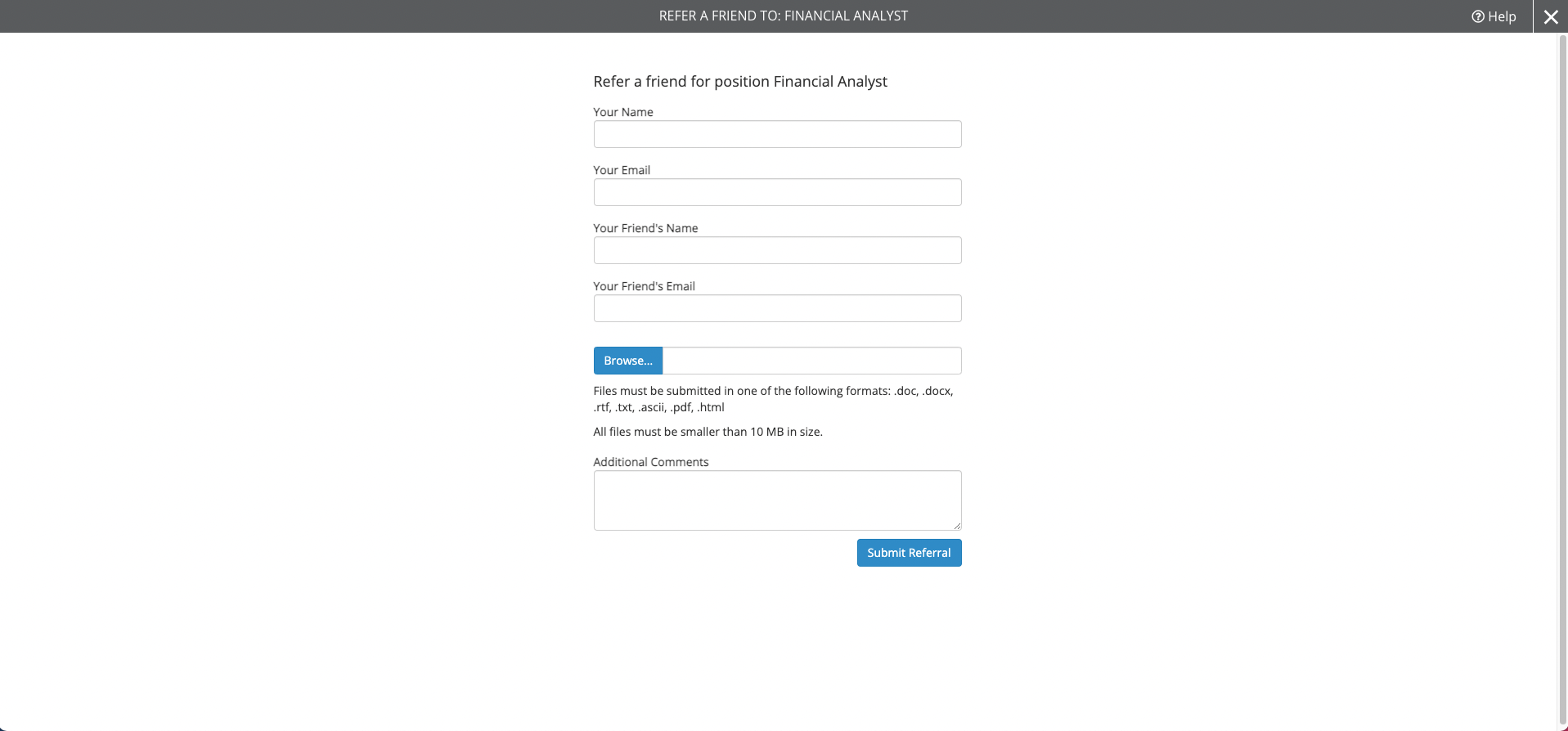The width and height of the screenshot is (1568, 731).
Task: Click the accepted file formats note
Action: click(773, 399)
